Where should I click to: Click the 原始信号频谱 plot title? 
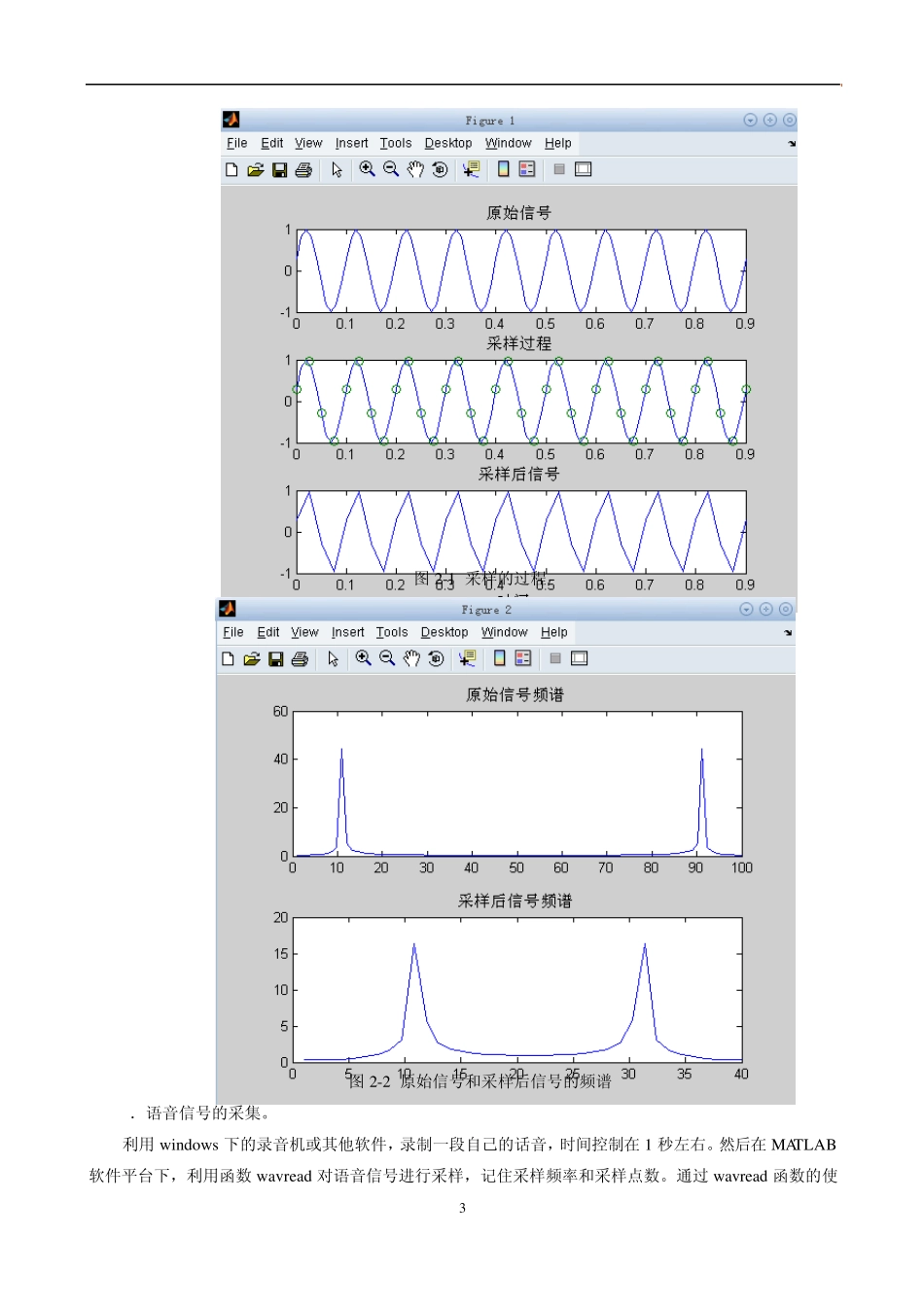pyautogui.click(x=515, y=694)
